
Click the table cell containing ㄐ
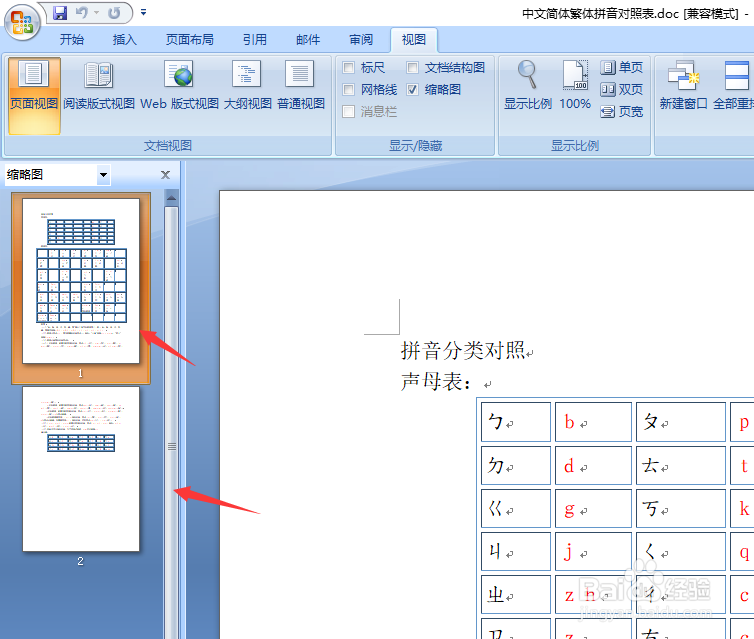click(x=515, y=551)
